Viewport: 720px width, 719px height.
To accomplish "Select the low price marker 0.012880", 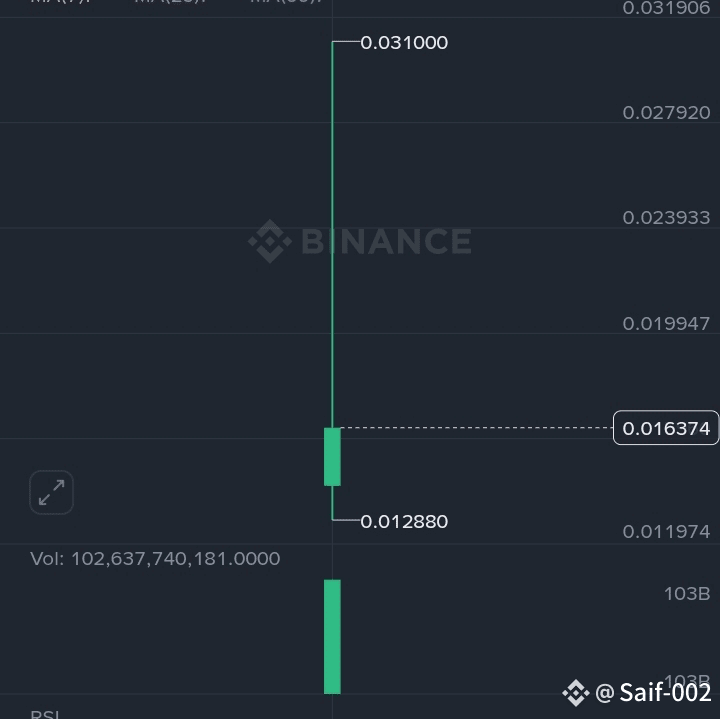I will (404, 522).
